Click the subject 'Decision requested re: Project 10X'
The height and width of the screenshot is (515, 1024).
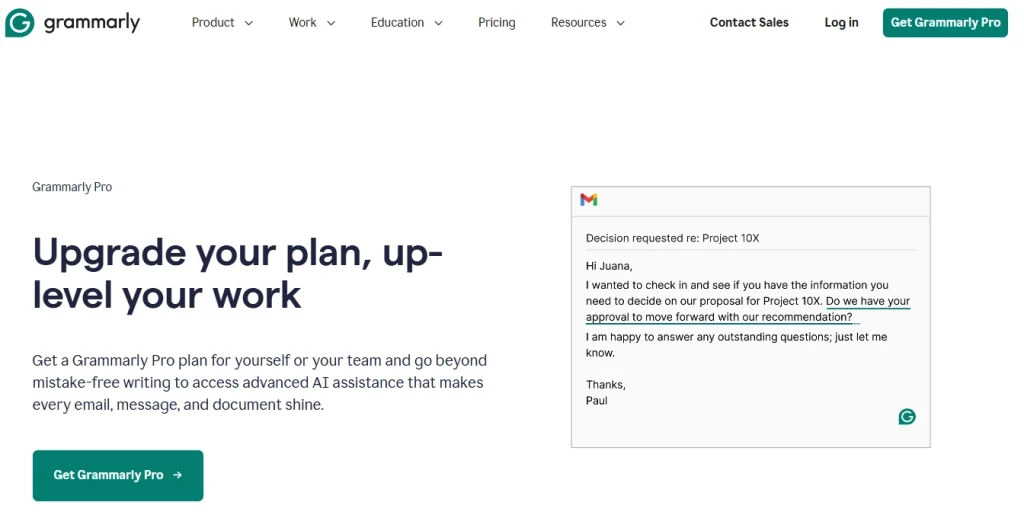pos(672,238)
